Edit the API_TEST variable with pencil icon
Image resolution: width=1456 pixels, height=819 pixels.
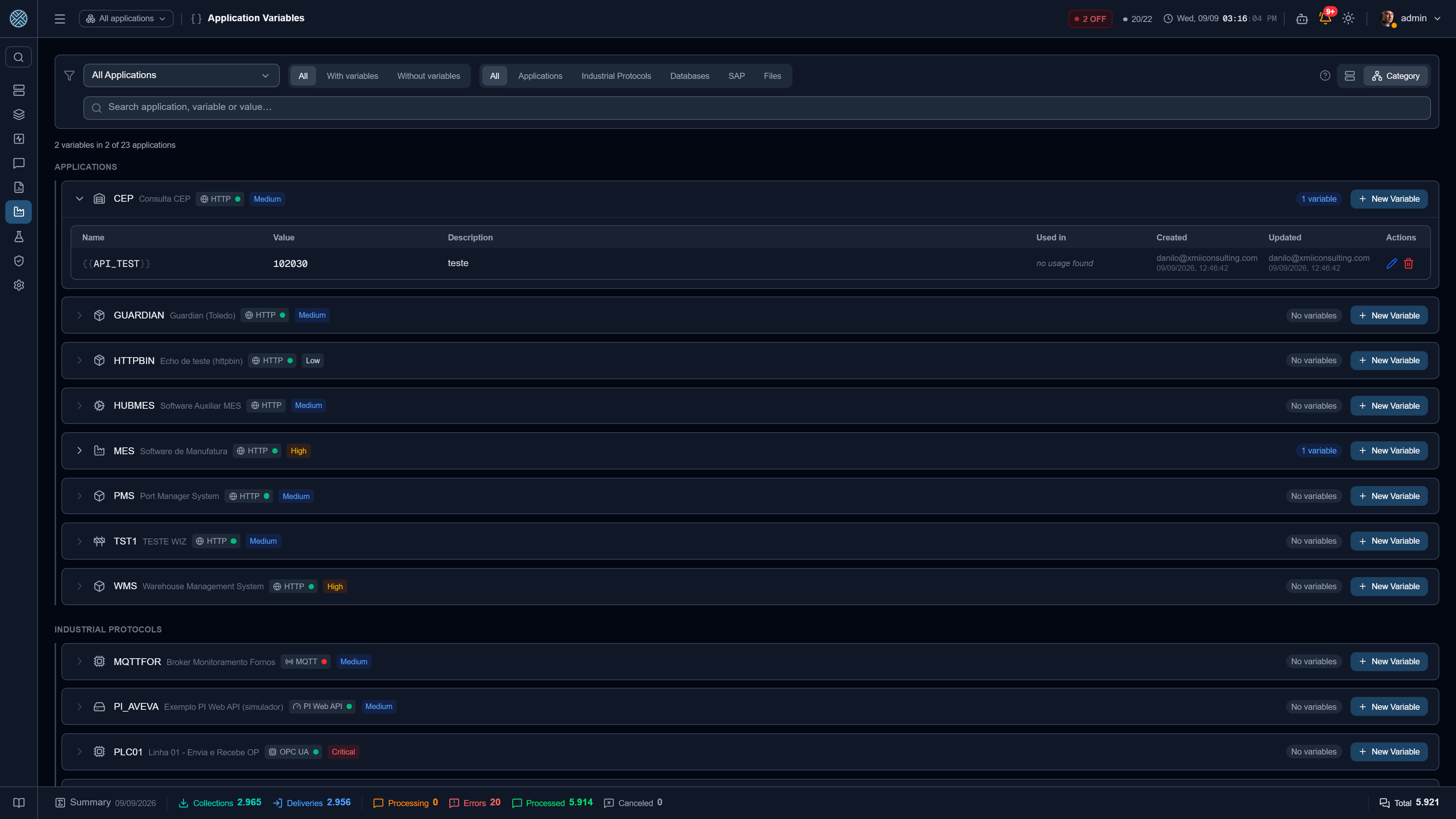coord(1392,264)
